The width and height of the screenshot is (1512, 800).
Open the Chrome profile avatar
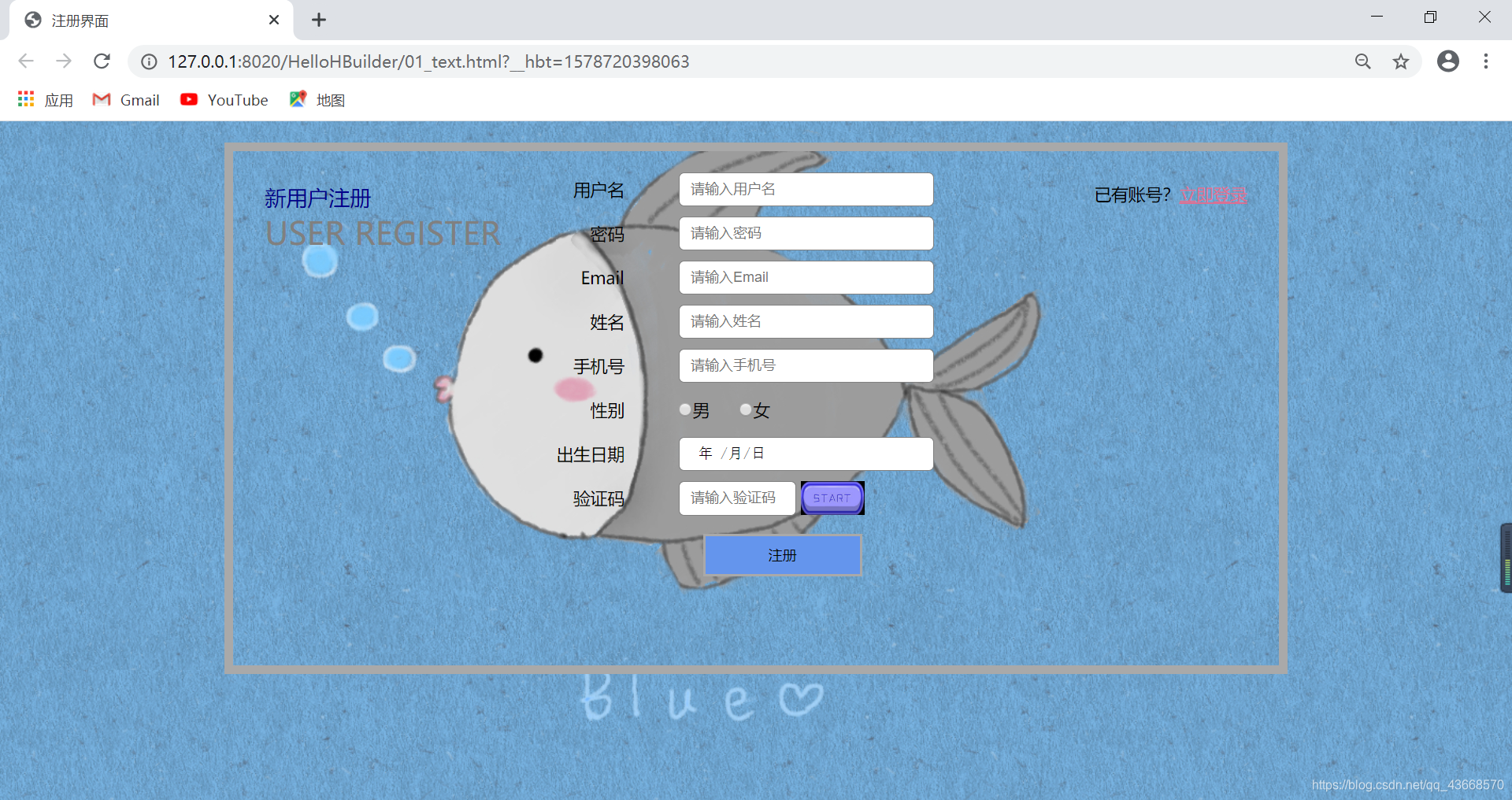(x=1448, y=61)
